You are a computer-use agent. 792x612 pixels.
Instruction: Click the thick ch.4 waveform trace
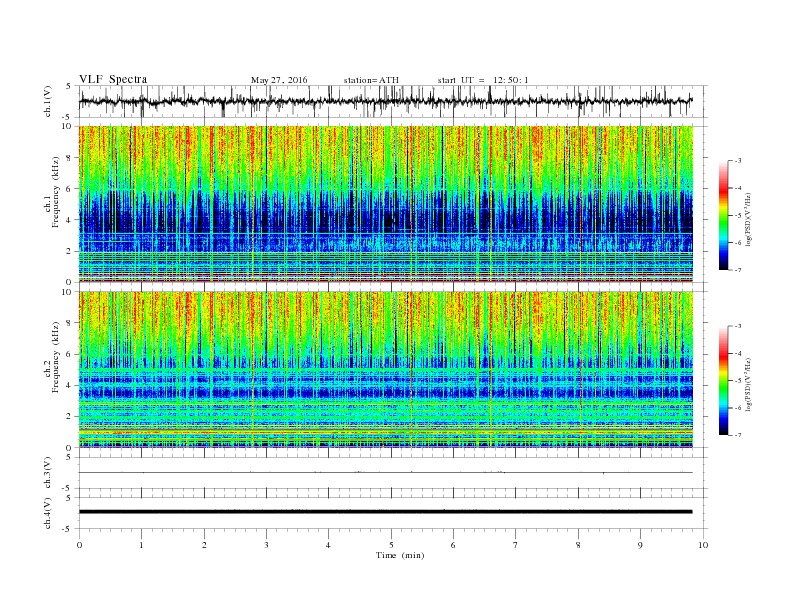coord(386,512)
